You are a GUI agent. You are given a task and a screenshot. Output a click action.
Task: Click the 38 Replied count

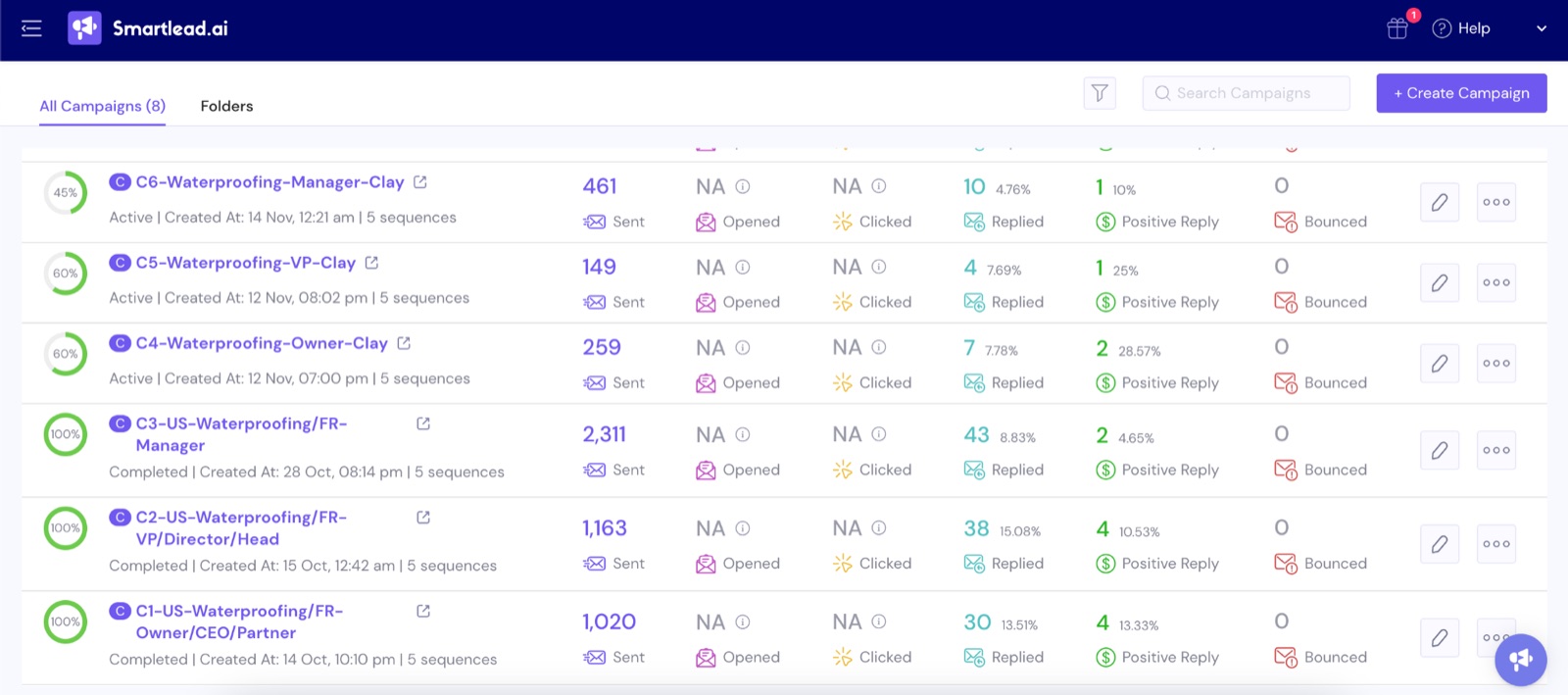pyautogui.click(x=977, y=528)
